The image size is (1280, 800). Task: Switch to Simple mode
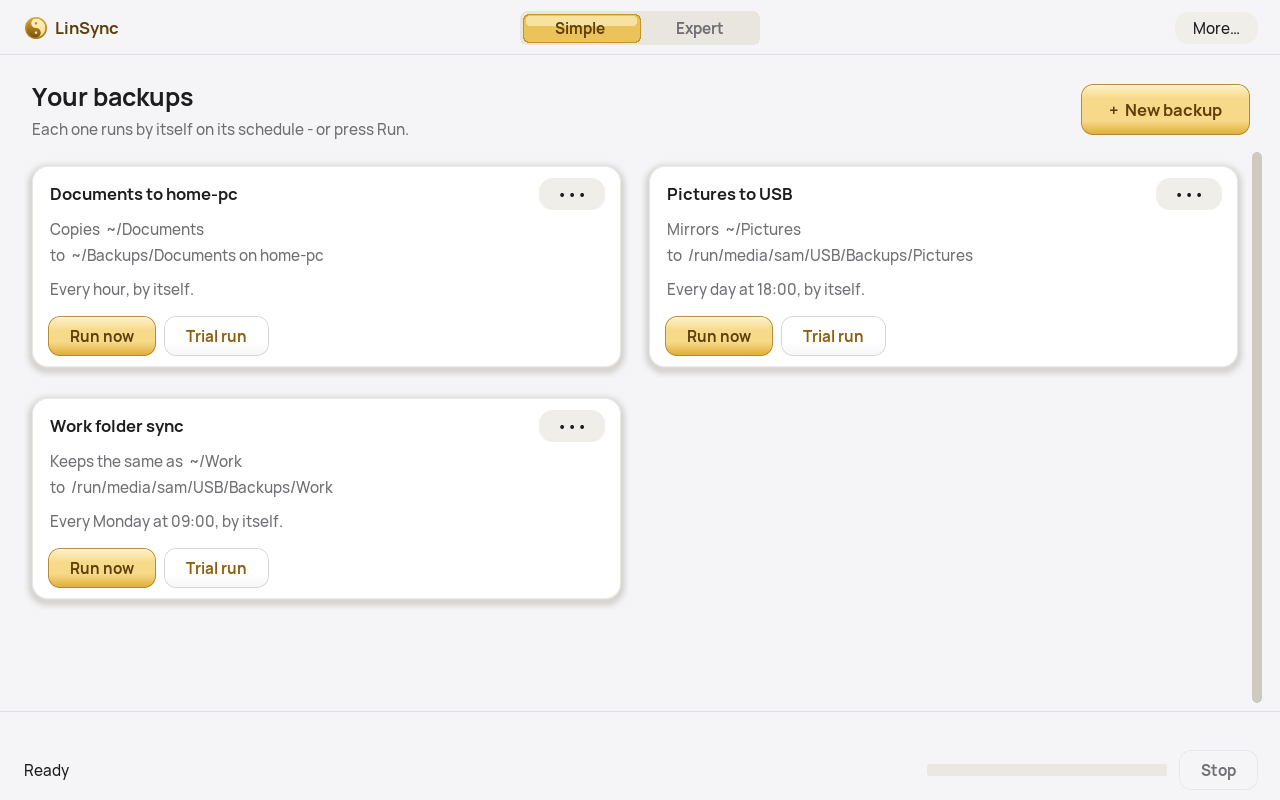pyautogui.click(x=581, y=28)
